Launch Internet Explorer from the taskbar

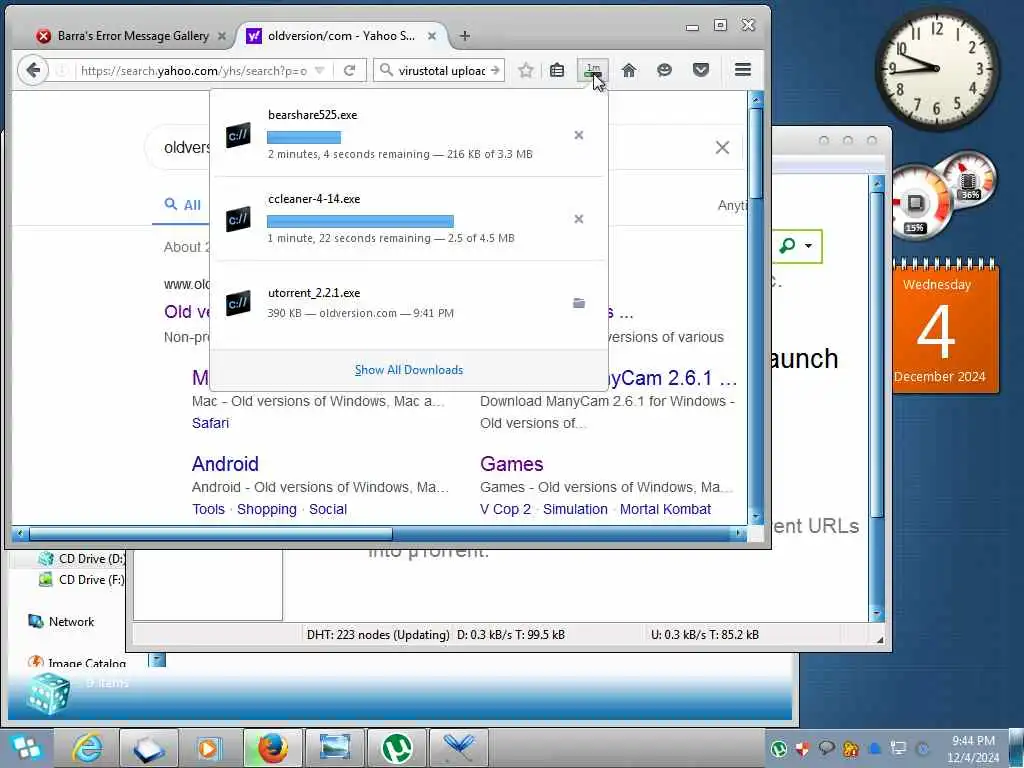tap(87, 748)
